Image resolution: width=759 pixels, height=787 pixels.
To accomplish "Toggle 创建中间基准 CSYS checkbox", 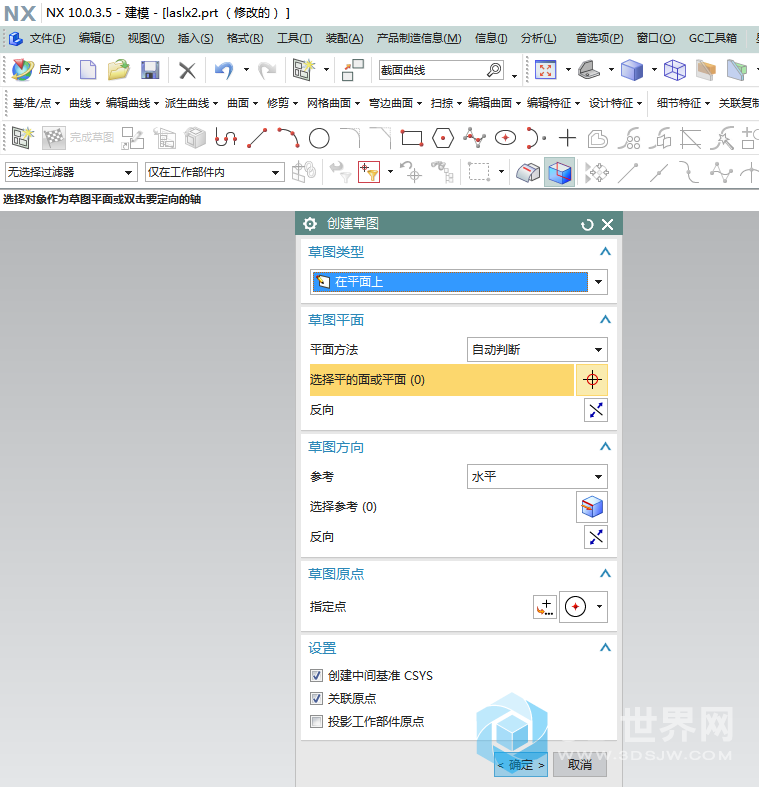I will tap(316, 676).
